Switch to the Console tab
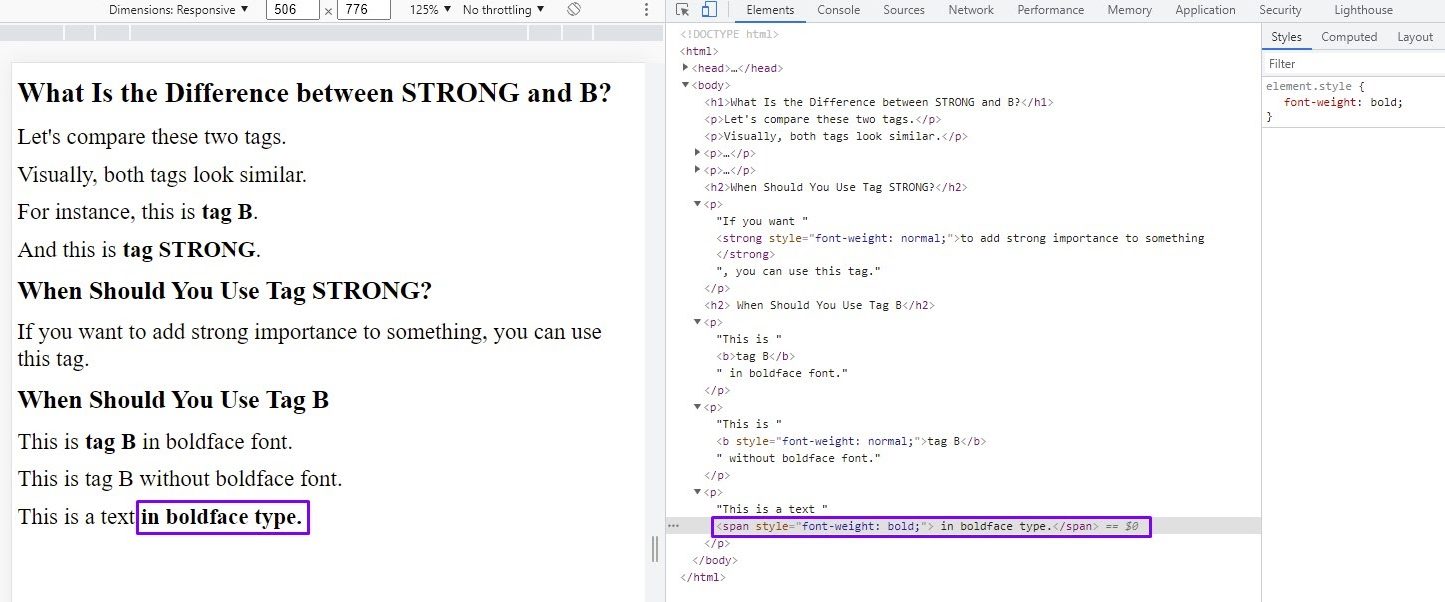The image size is (1445, 602). 838,9
